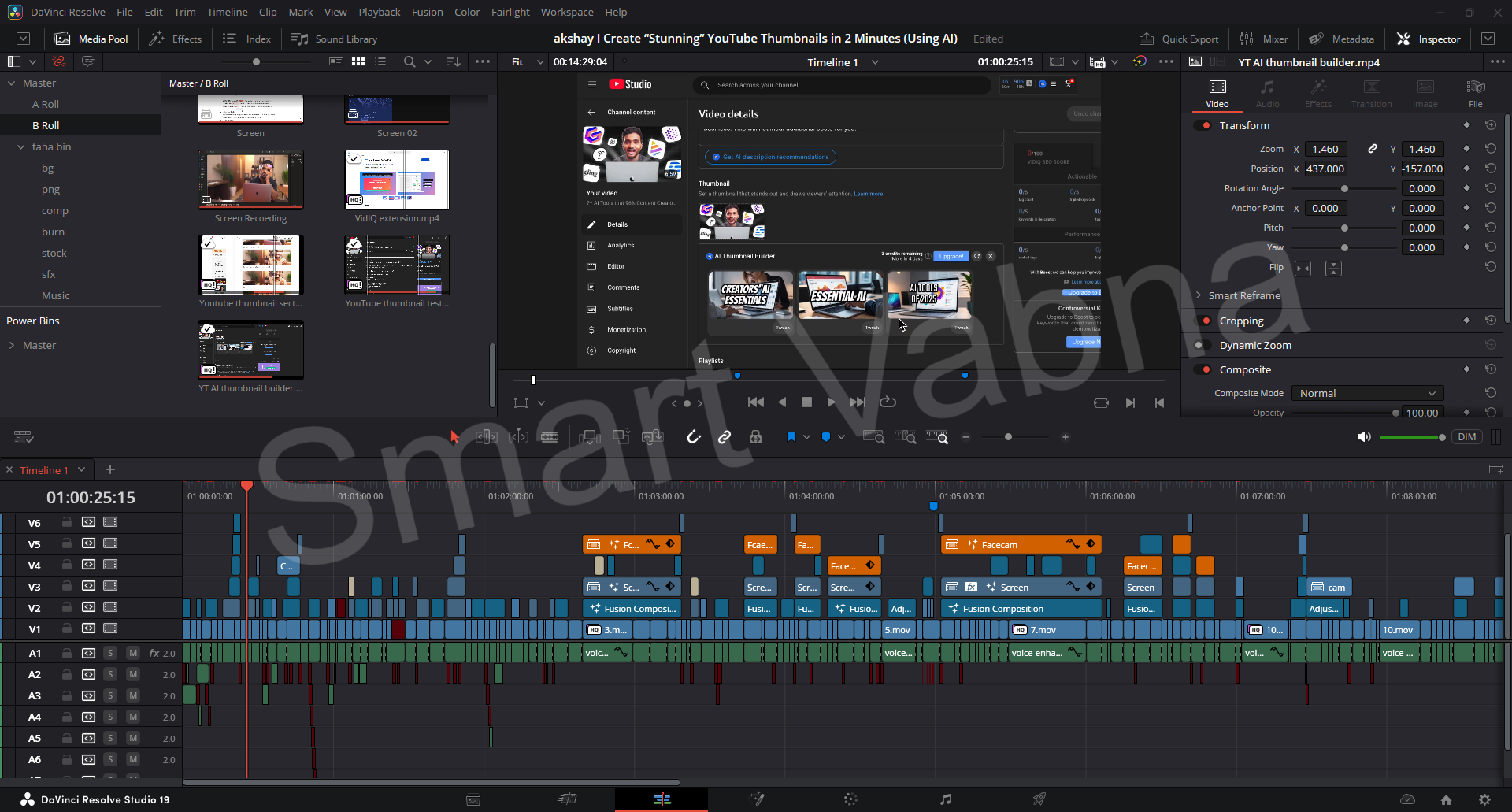This screenshot has height=812, width=1512.
Task: Select the Trim Edit Mode tool
Action: 486,437
